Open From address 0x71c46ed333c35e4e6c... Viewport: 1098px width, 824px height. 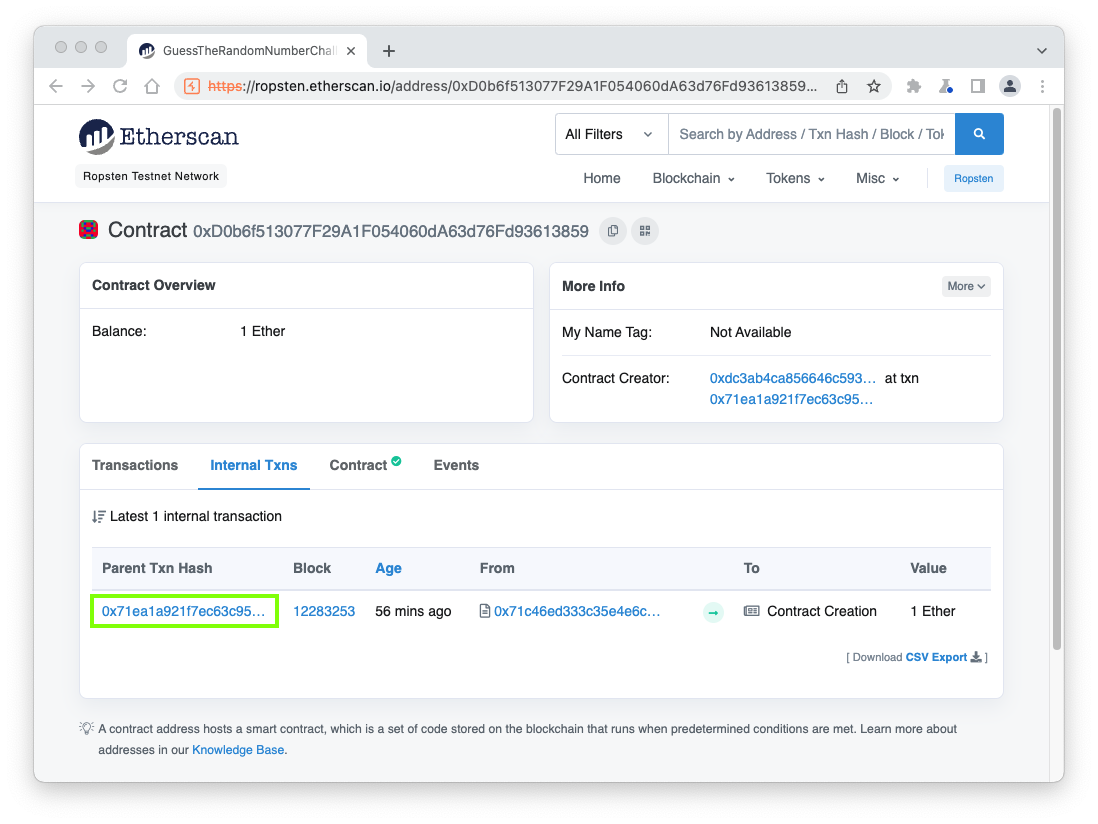577,611
